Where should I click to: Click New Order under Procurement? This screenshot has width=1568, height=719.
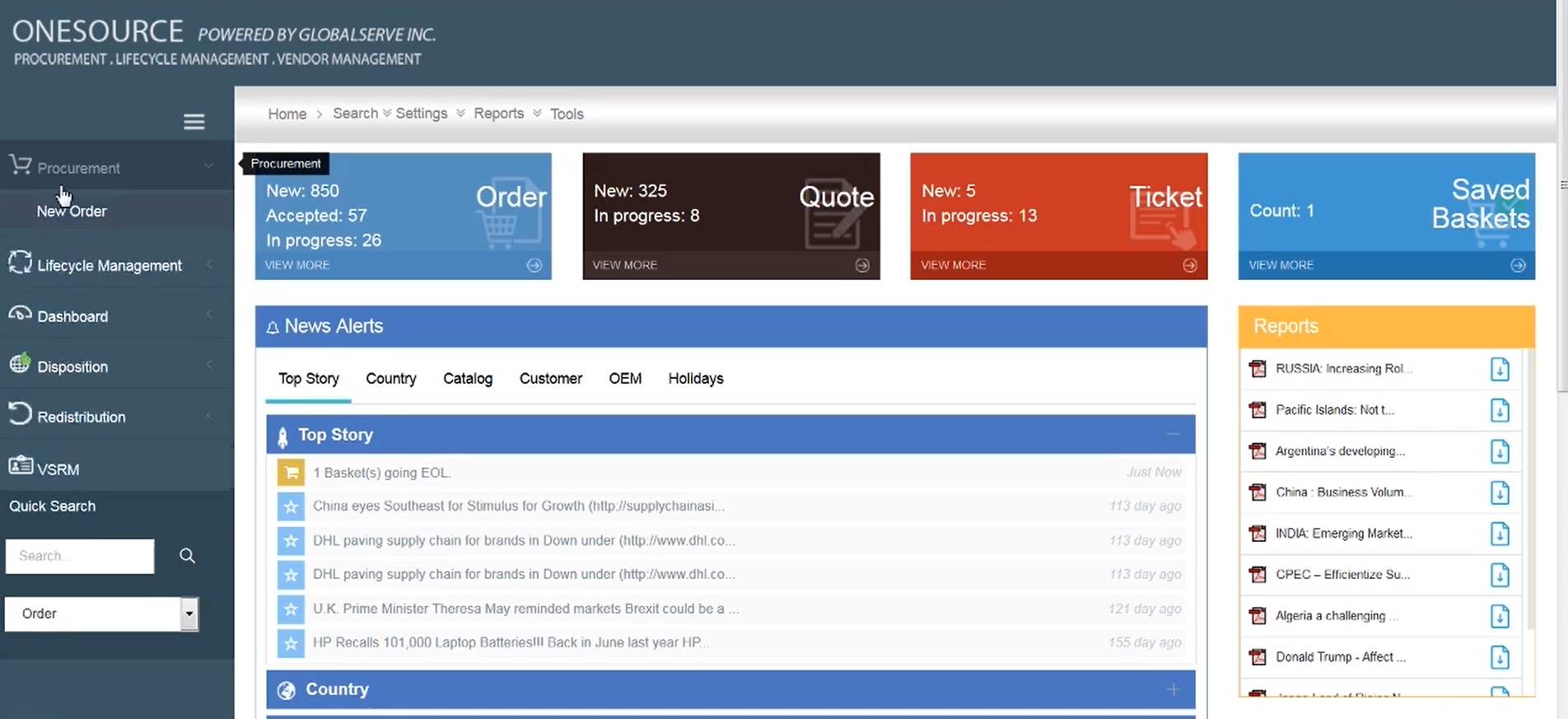[x=72, y=211]
